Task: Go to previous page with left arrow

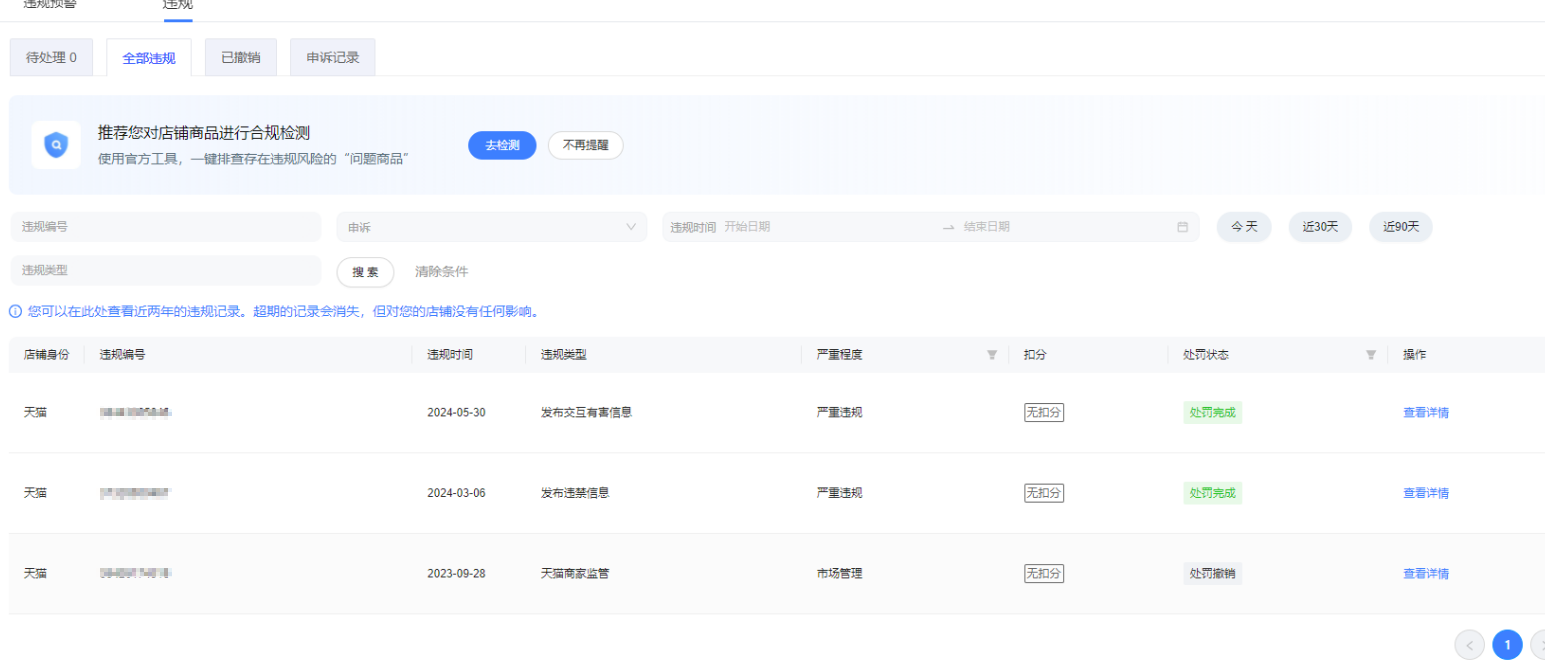Action: click(x=1469, y=645)
